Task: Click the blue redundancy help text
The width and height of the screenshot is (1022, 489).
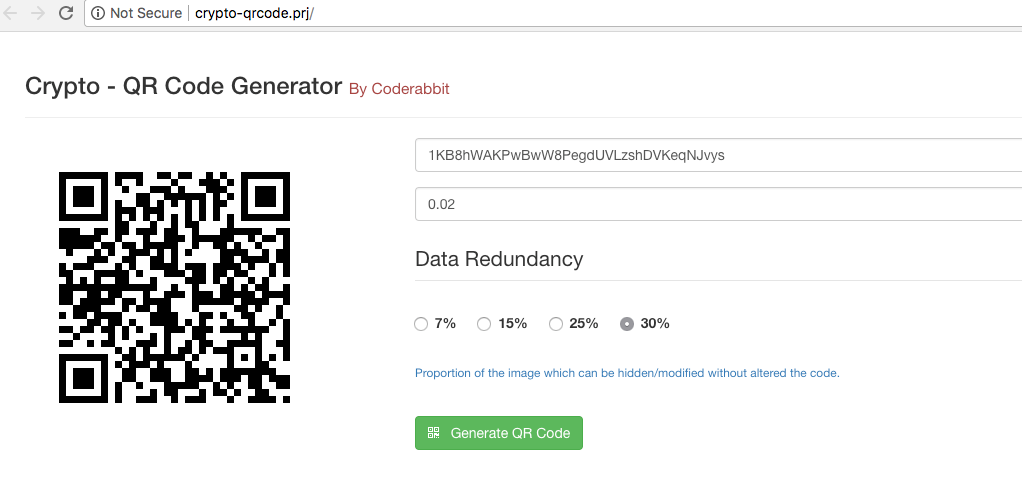Action: point(627,373)
